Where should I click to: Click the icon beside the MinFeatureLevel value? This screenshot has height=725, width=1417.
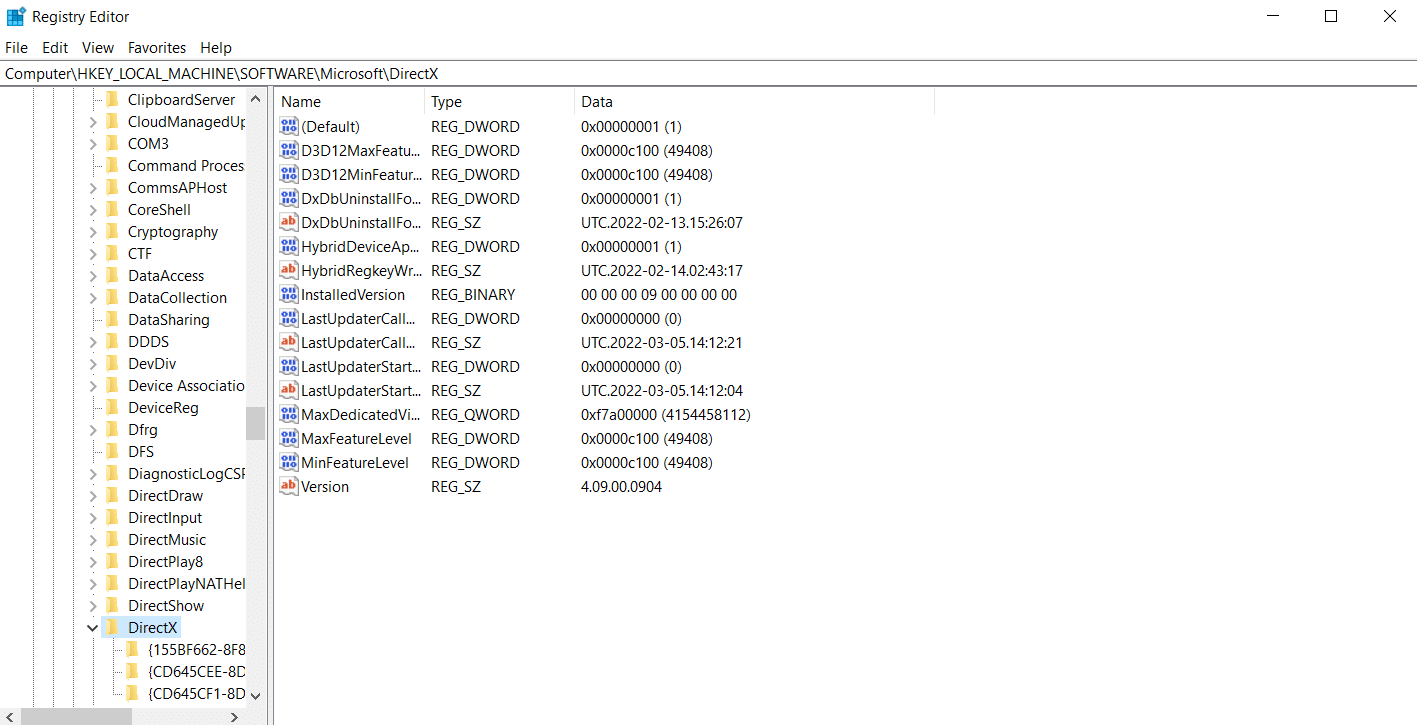[289, 463]
